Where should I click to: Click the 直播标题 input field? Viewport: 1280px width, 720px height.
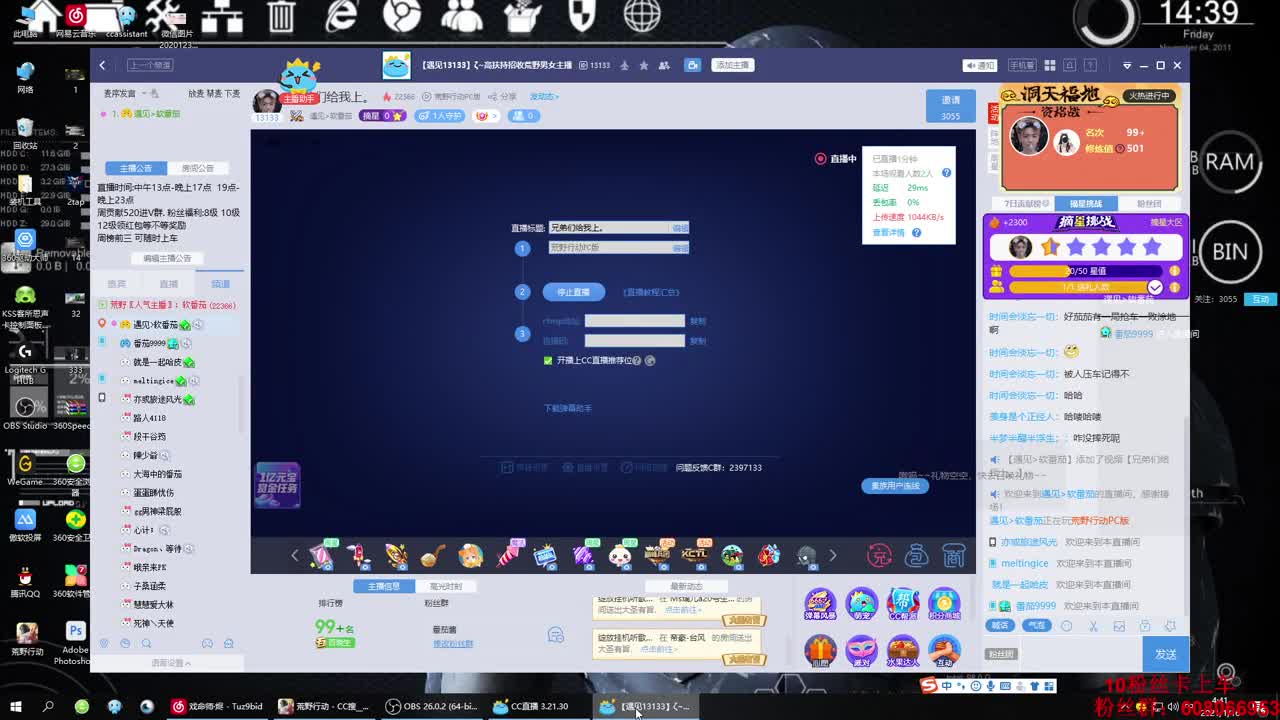click(x=609, y=228)
